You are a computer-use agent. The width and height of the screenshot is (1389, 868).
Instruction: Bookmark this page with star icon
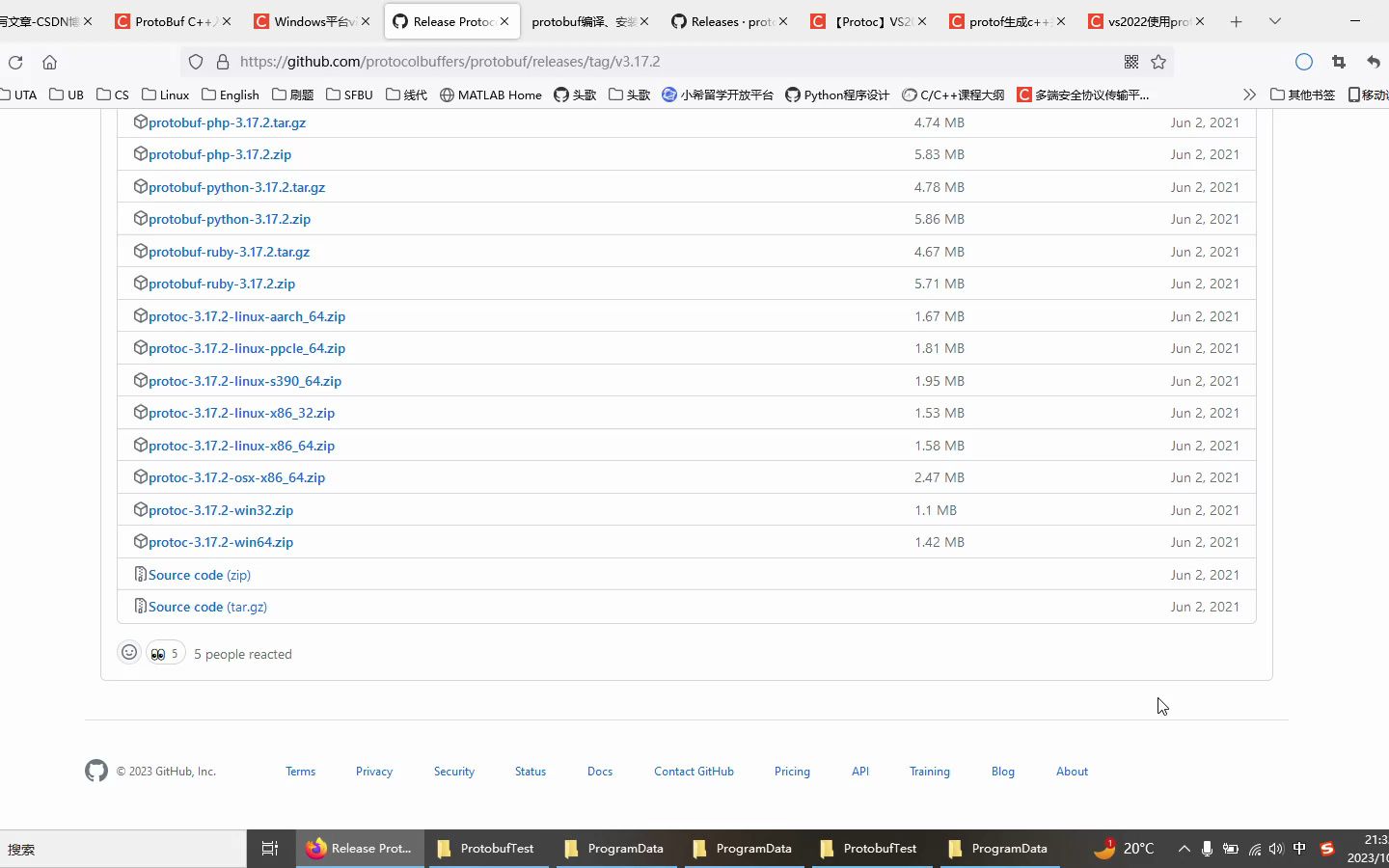1158,62
